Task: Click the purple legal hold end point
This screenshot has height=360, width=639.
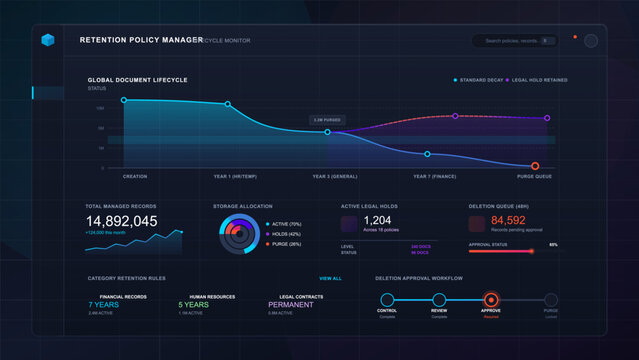Action: pos(547,118)
